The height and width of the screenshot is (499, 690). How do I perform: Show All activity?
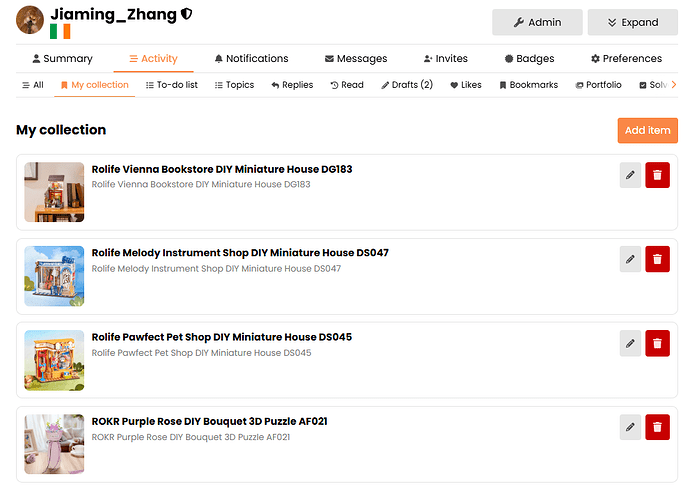pos(33,85)
